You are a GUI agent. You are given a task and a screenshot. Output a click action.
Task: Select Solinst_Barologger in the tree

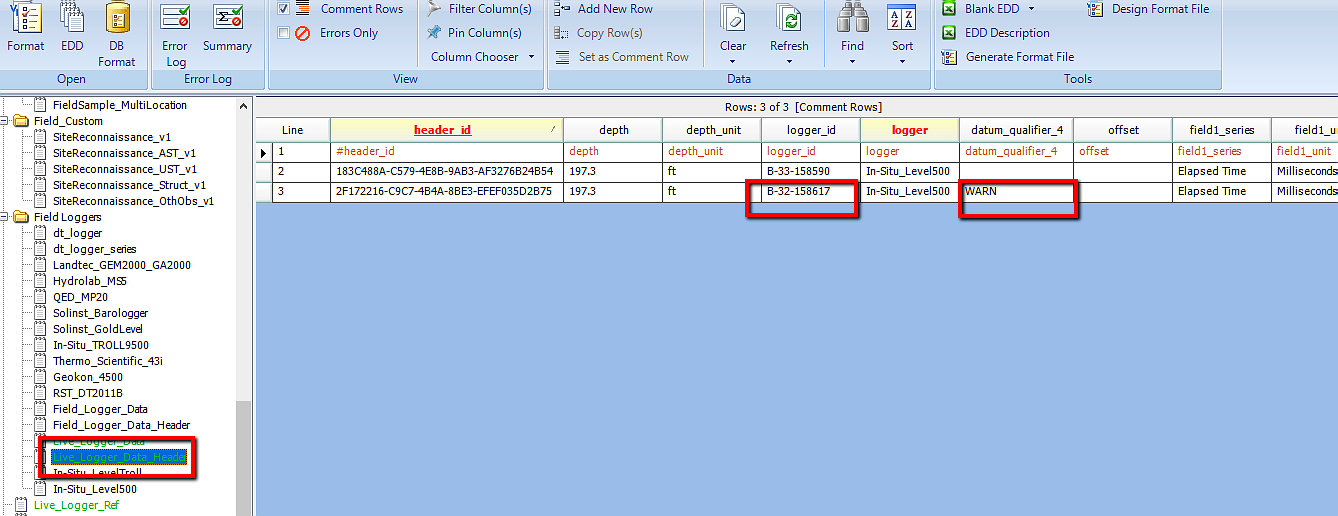[100, 313]
